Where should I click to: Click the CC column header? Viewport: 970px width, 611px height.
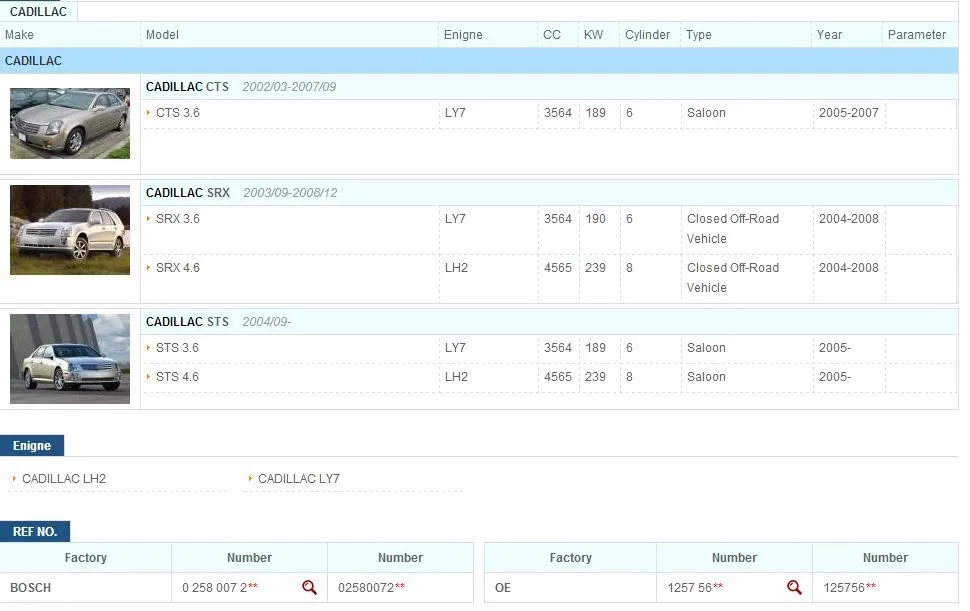tap(552, 35)
